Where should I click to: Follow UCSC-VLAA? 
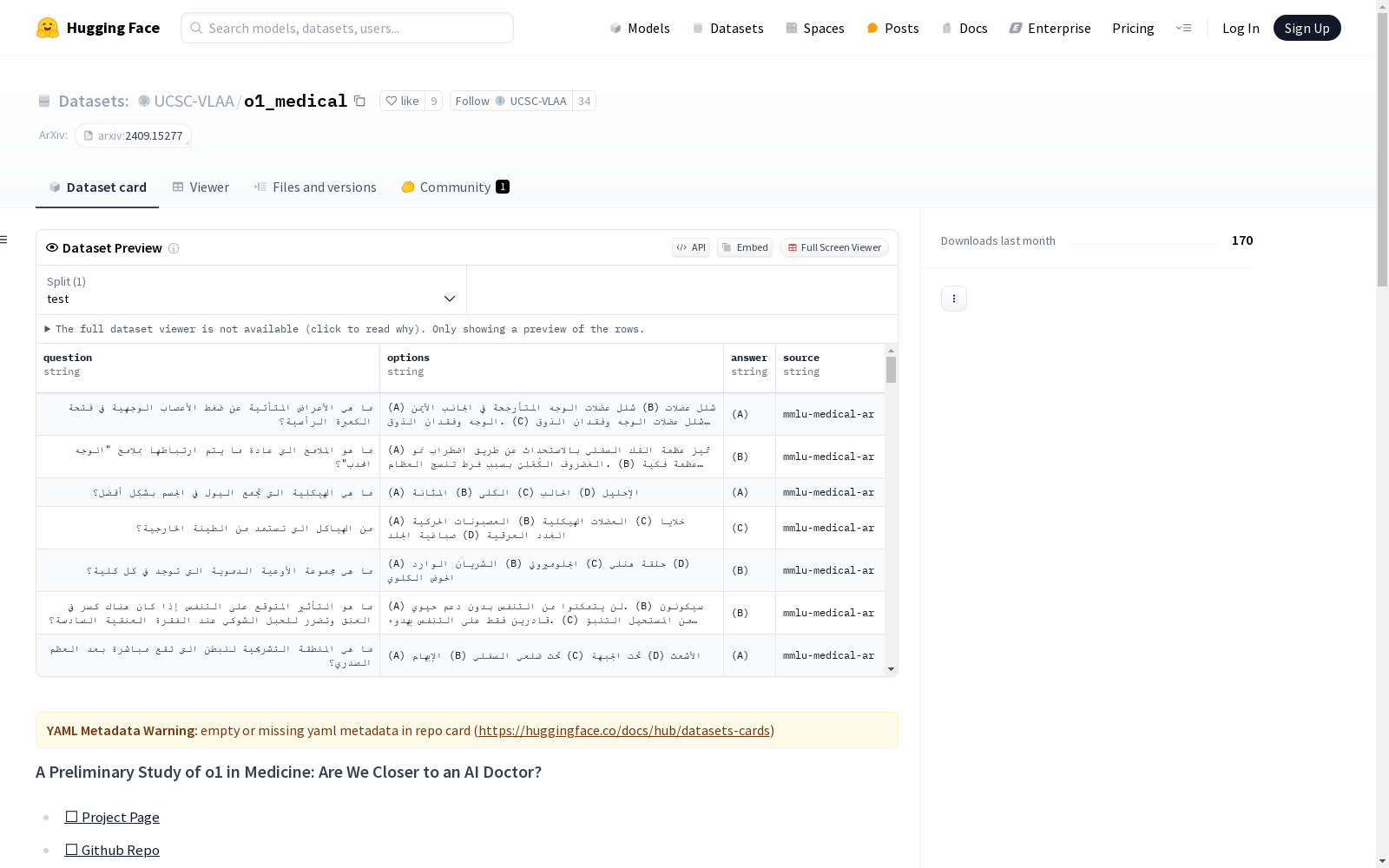click(x=510, y=101)
